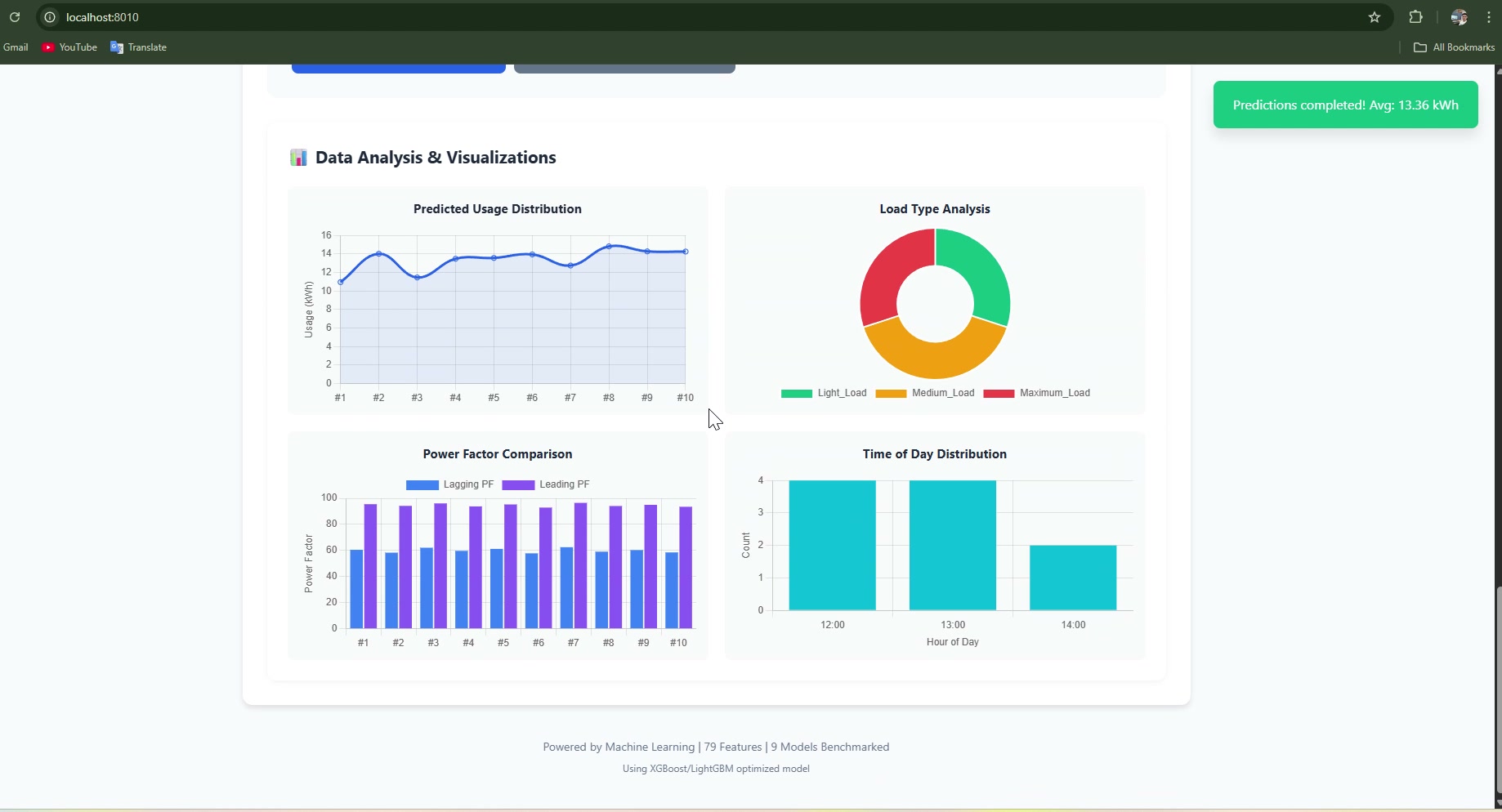The width and height of the screenshot is (1502, 812).
Task: Open All Bookmarks from the bookmarks bar
Action: 1453,47
